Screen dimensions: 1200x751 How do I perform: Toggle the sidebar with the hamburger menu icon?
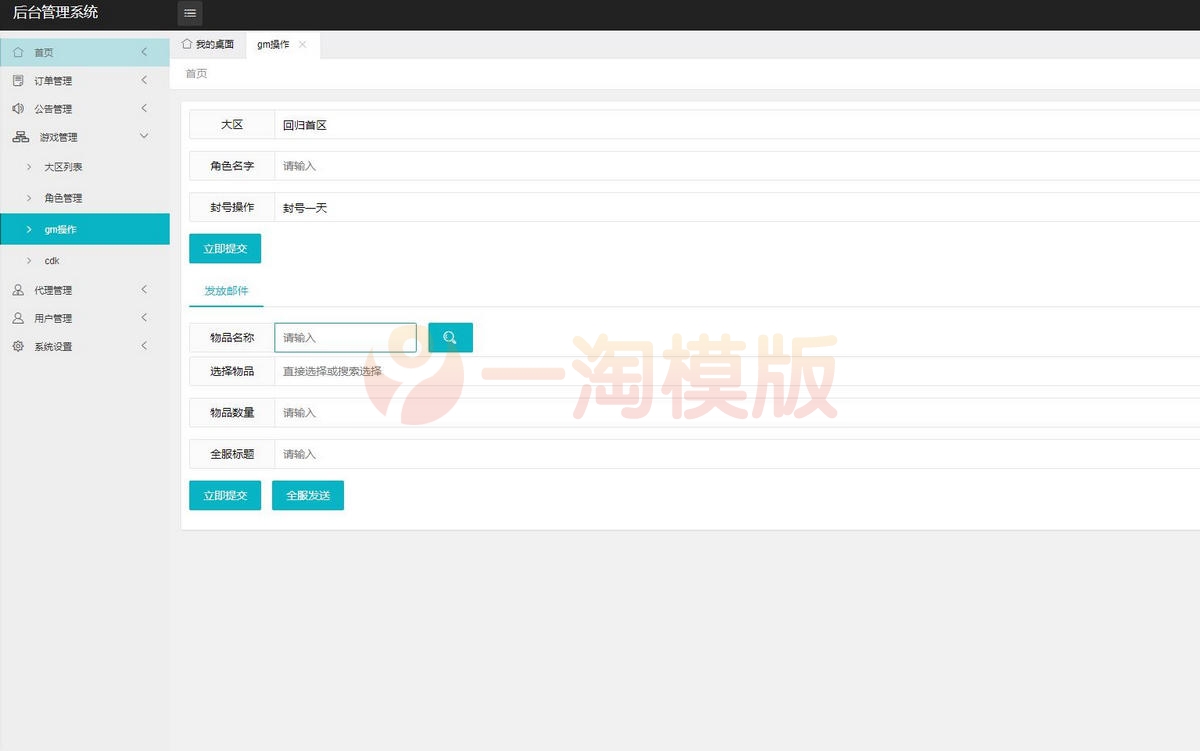tap(190, 13)
